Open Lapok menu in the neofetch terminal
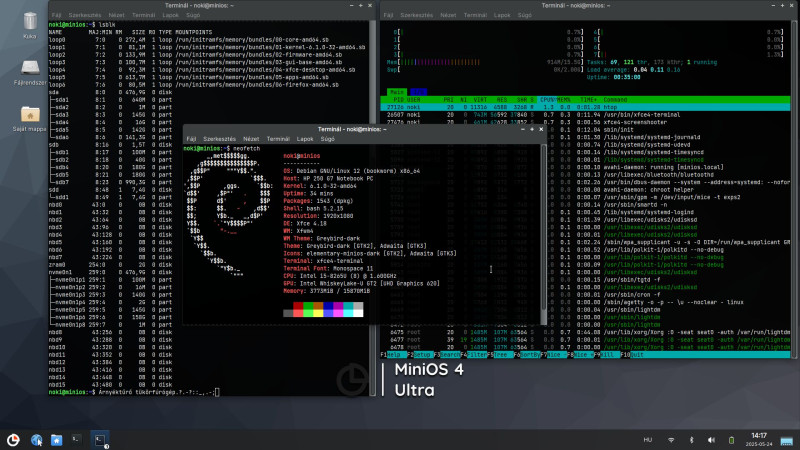The height and width of the screenshot is (450, 800). (x=305, y=139)
